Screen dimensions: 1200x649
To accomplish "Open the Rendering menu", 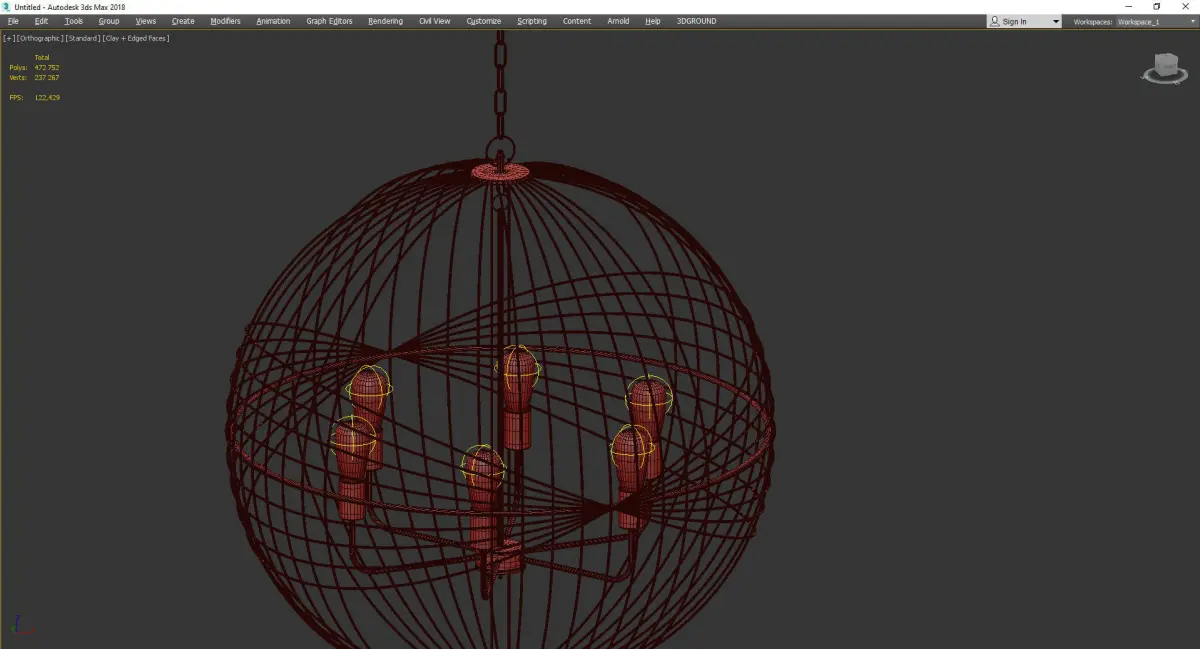I will pyautogui.click(x=386, y=21).
